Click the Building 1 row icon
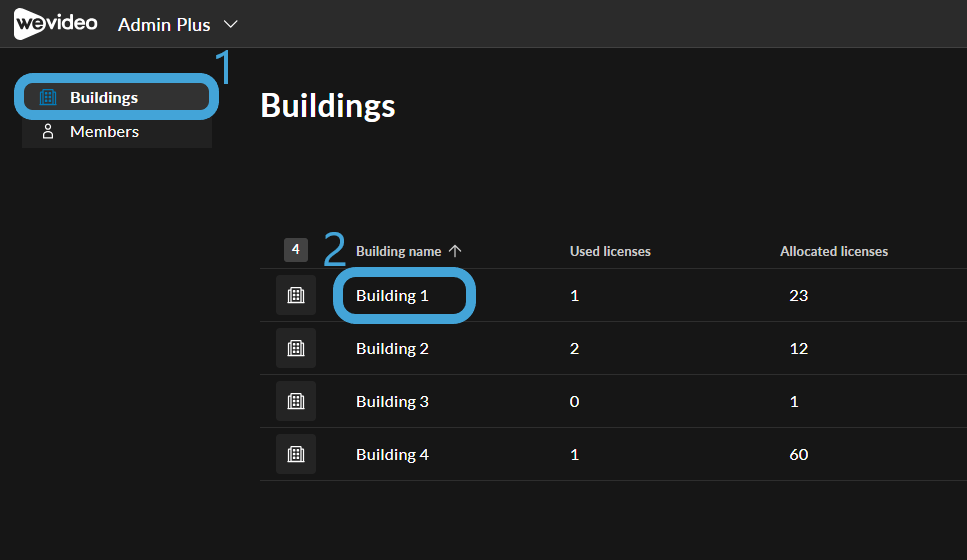The image size is (967, 560). [x=296, y=295]
